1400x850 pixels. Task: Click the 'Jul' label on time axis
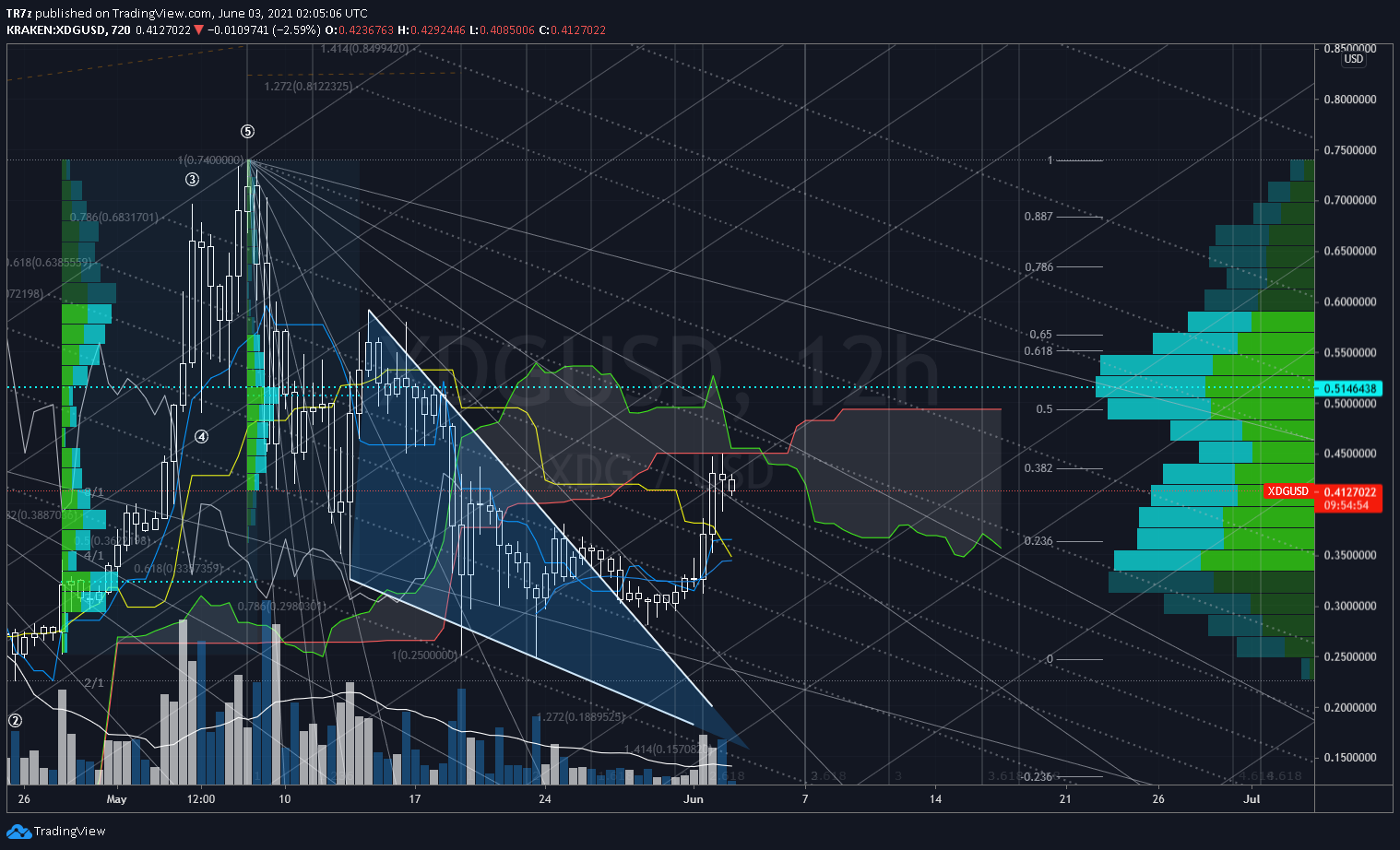tap(1252, 799)
